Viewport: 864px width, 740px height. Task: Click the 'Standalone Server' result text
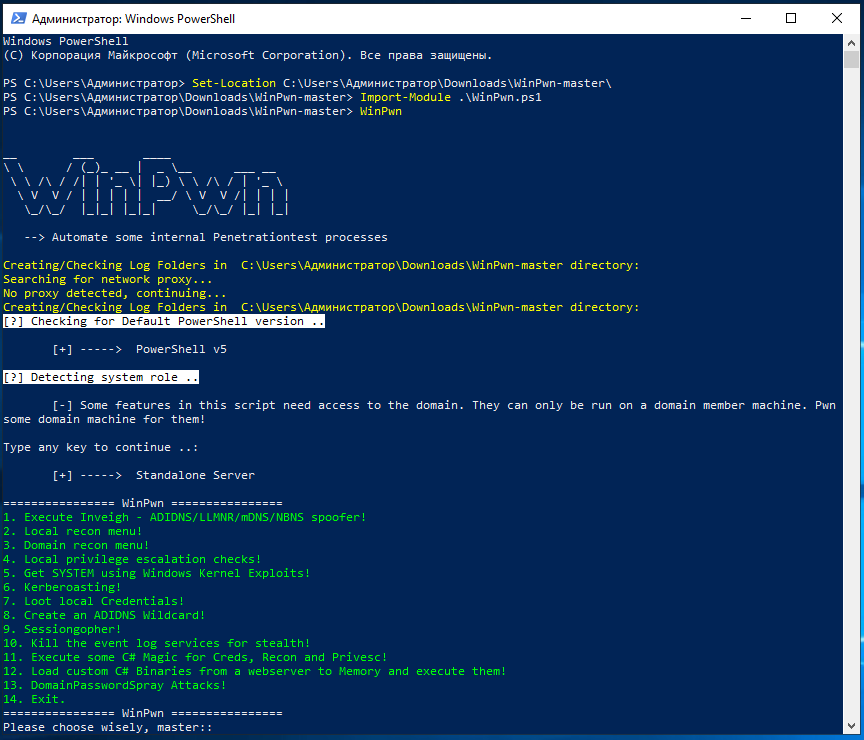click(195, 475)
